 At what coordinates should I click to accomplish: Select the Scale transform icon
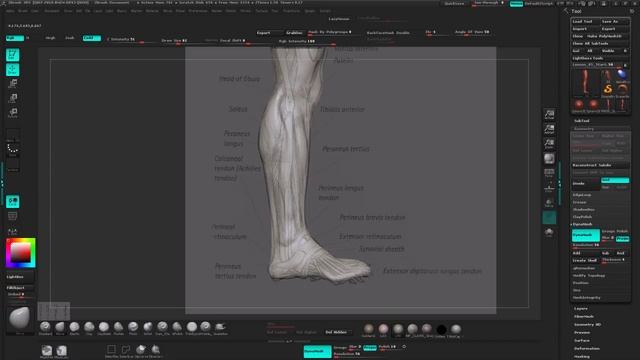(13, 98)
